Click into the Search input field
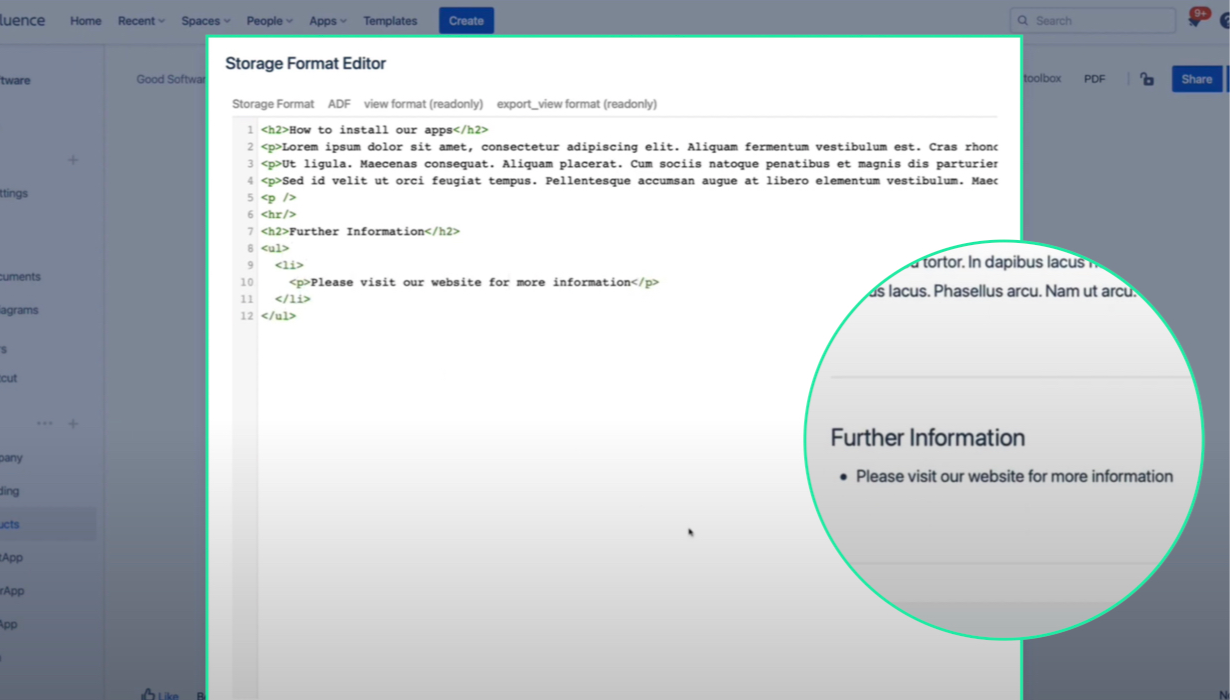This screenshot has height=700, width=1230. point(1093,20)
